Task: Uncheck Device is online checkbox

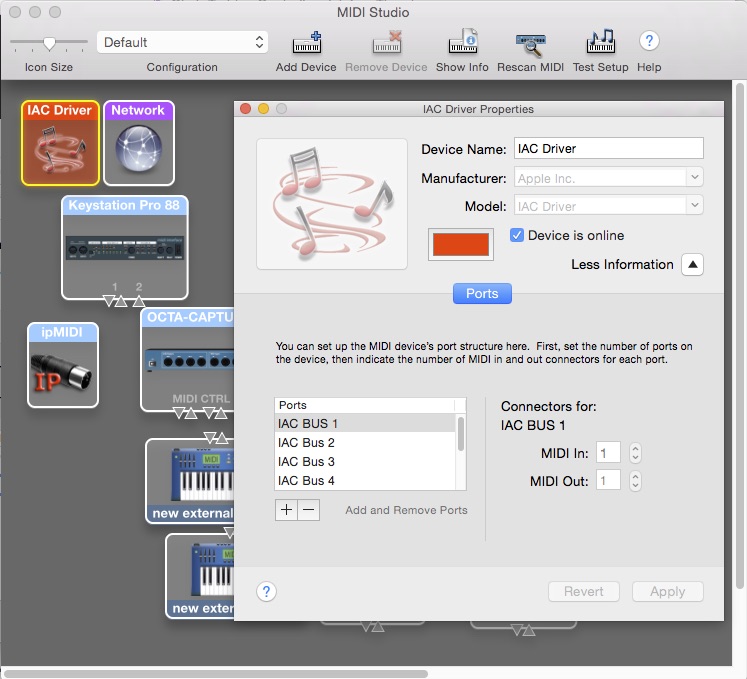Action: point(517,236)
